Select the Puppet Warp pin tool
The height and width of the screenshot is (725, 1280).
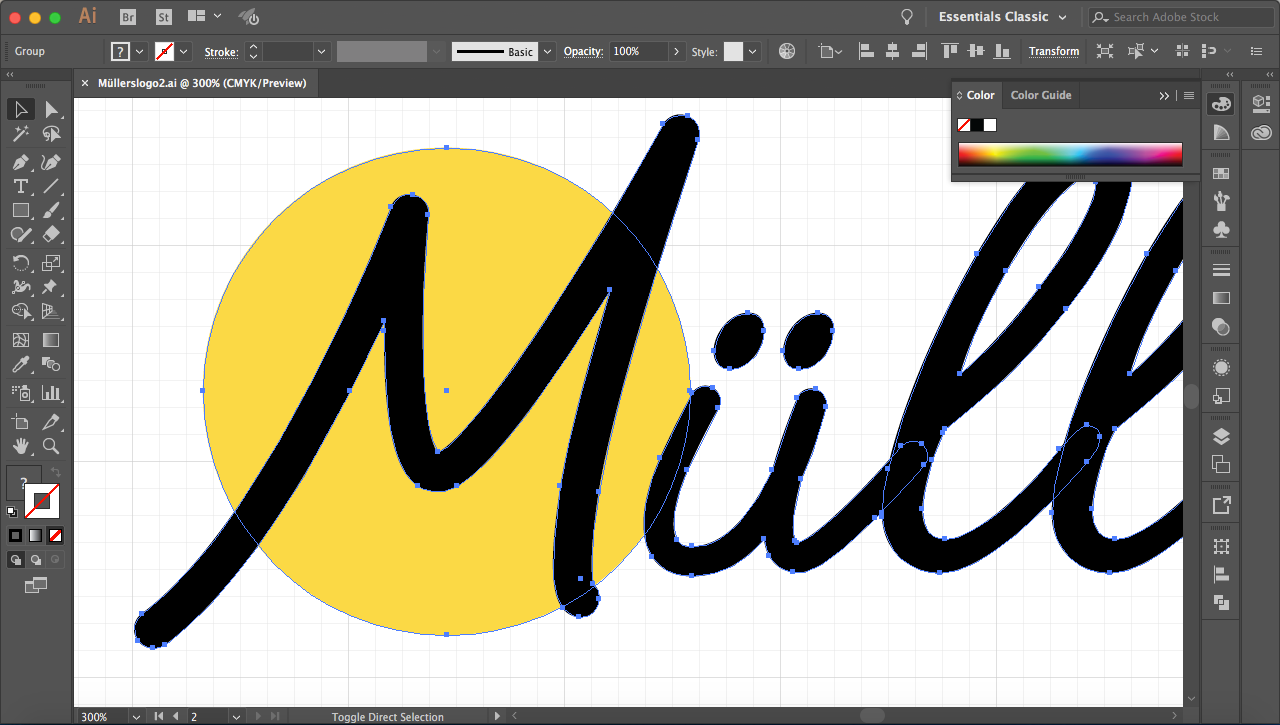(x=51, y=287)
